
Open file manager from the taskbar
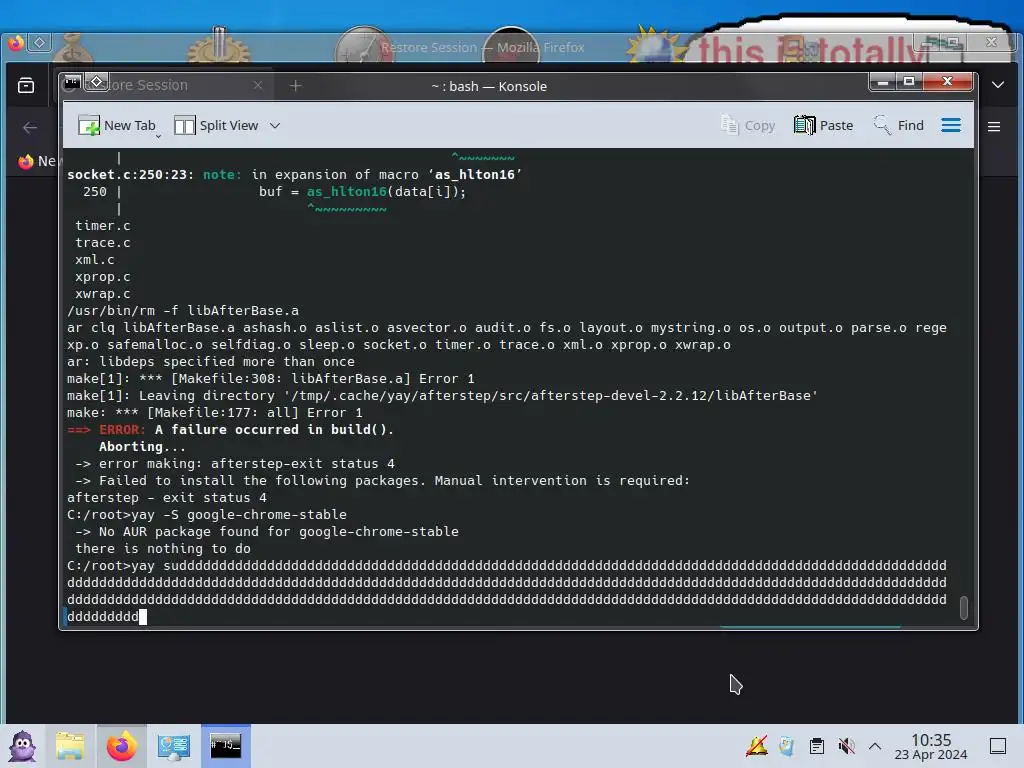tap(70, 746)
